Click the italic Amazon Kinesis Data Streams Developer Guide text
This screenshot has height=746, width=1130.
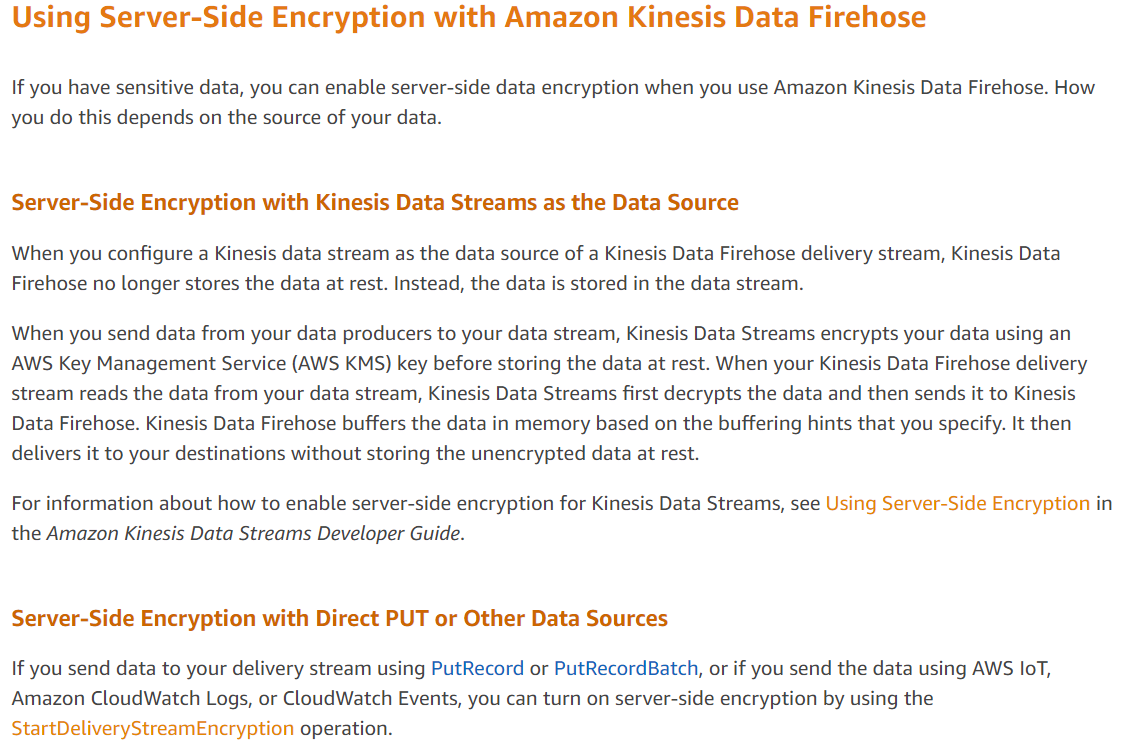254,533
